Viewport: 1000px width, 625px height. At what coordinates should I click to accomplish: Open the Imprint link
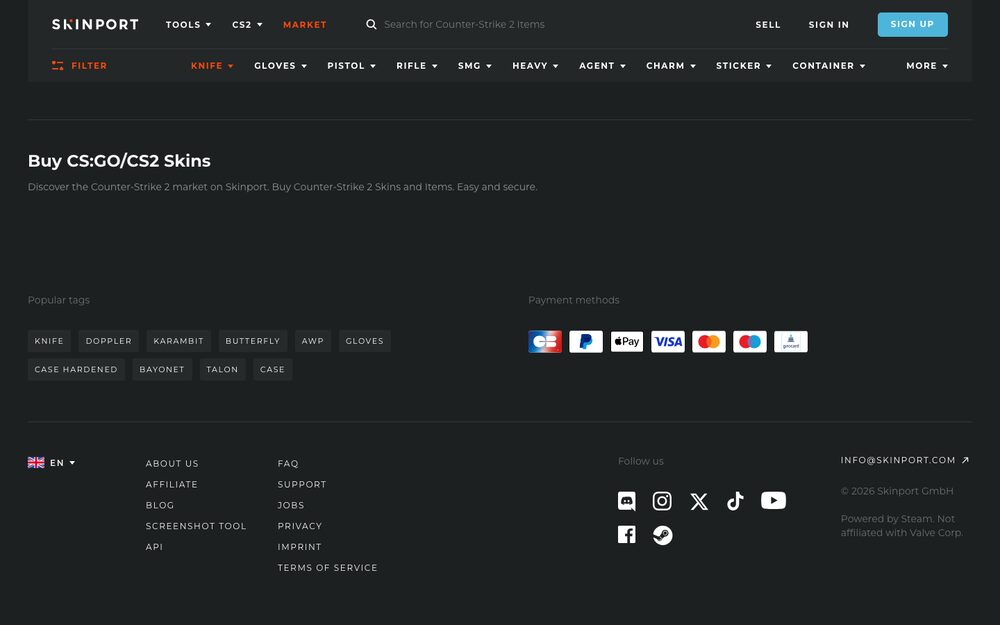coord(300,547)
